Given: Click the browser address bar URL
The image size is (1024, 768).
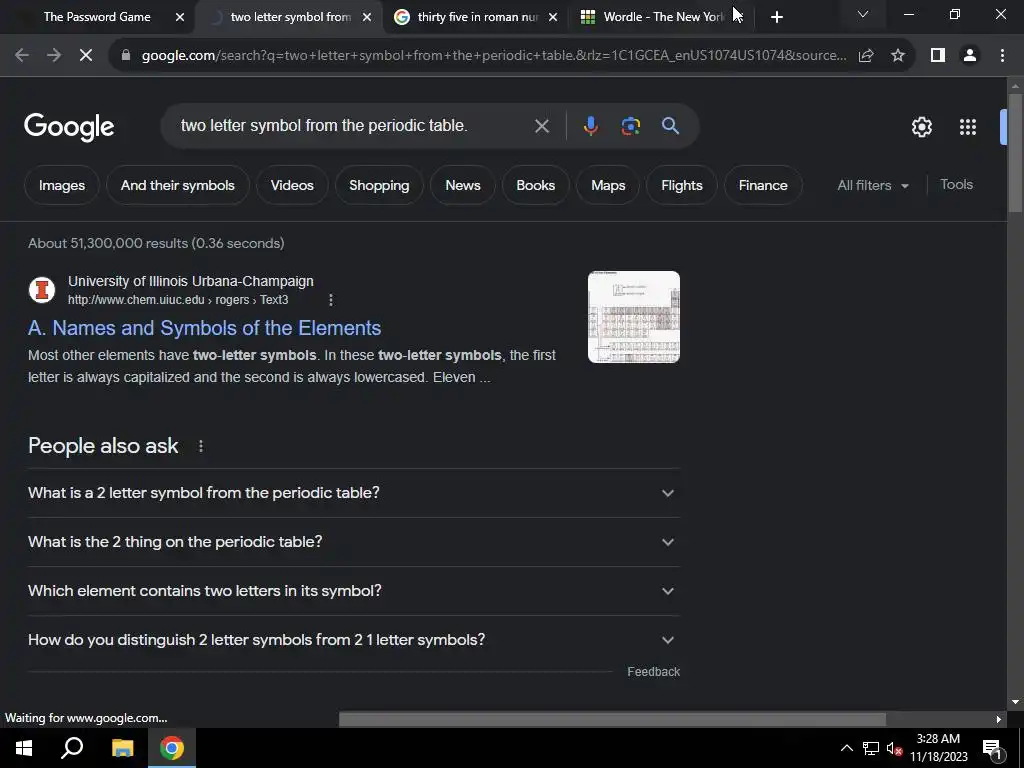Looking at the screenshot, I should pos(494,56).
